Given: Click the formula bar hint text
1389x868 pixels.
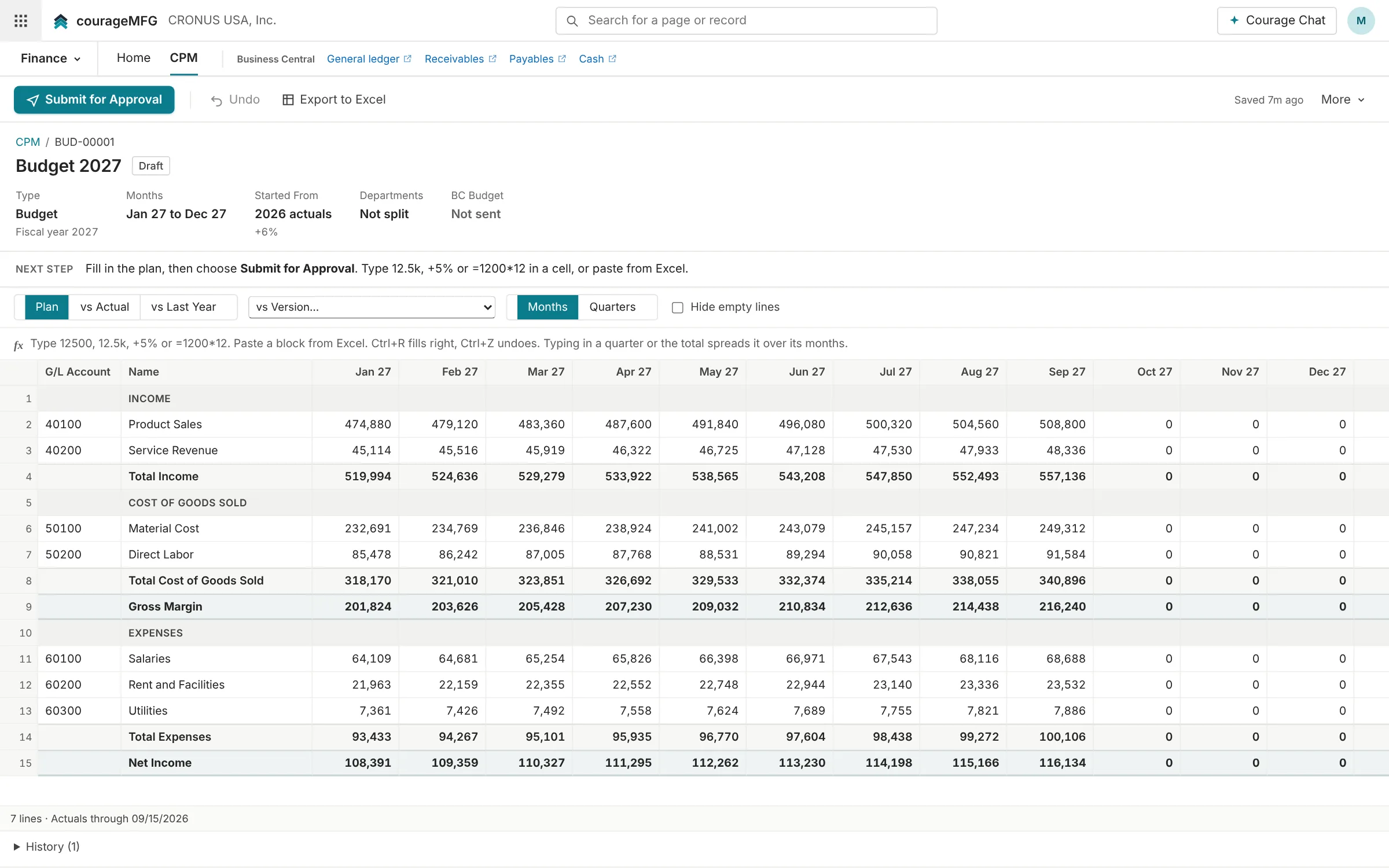Looking at the screenshot, I should point(439,343).
